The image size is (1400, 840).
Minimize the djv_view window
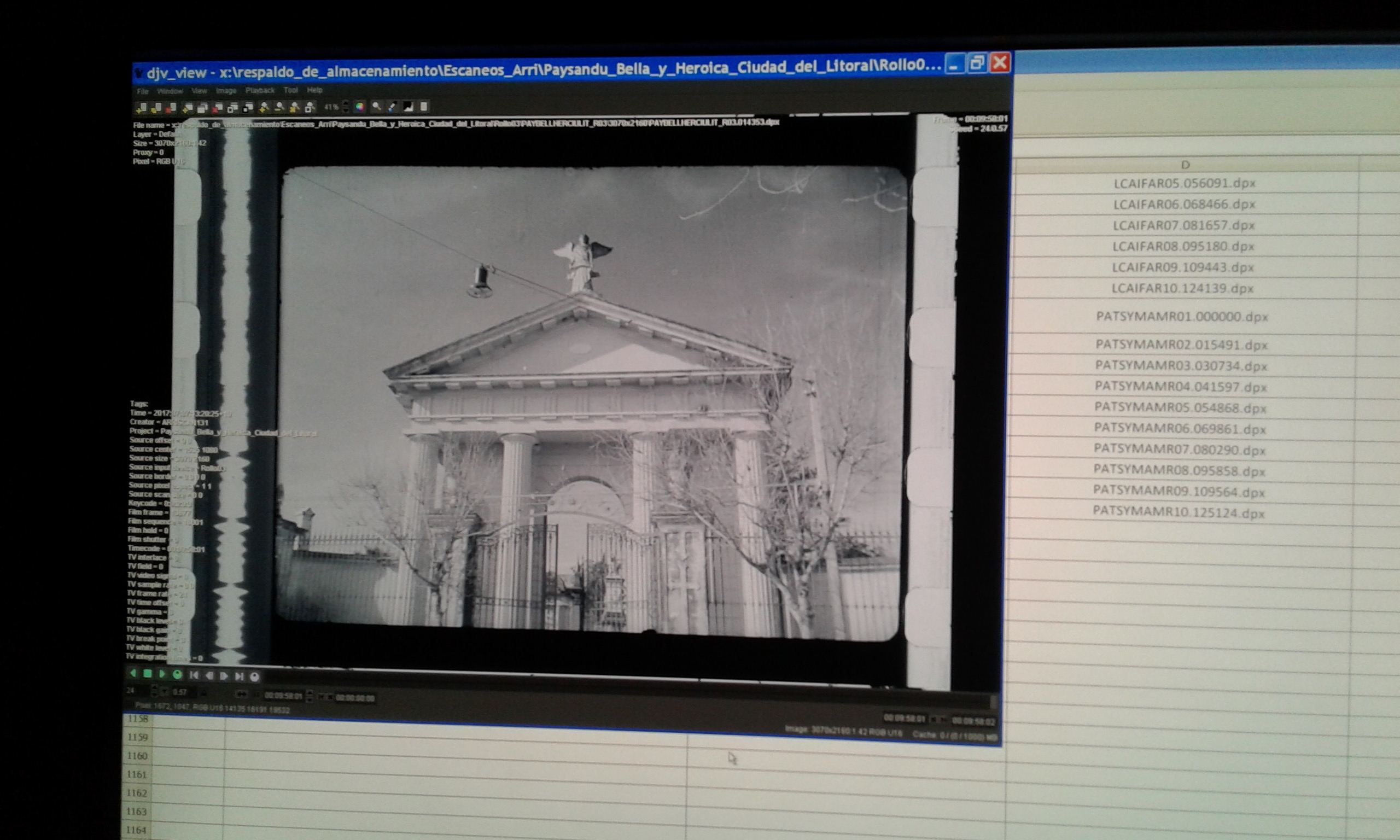coord(955,65)
